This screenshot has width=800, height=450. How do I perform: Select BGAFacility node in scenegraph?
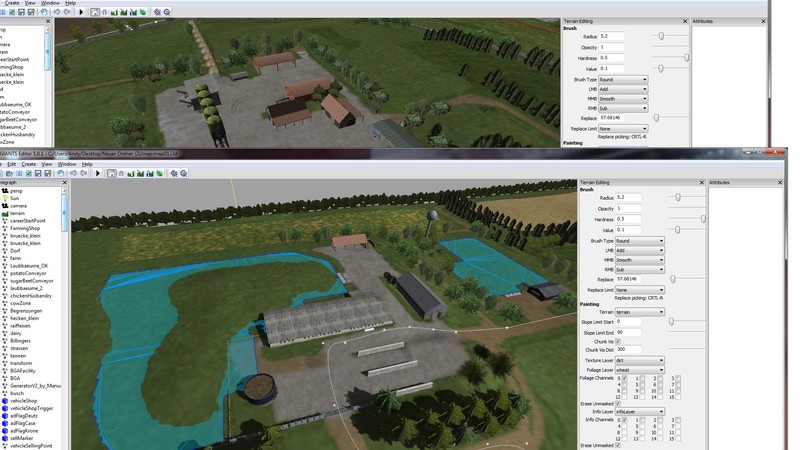pyautogui.click(x=22, y=371)
